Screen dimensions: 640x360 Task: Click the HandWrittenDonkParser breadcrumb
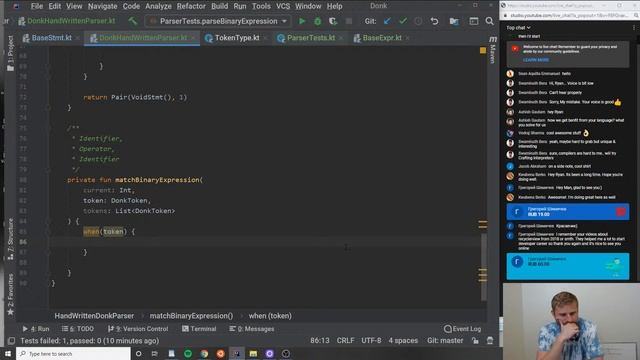click(x=94, y=316)
